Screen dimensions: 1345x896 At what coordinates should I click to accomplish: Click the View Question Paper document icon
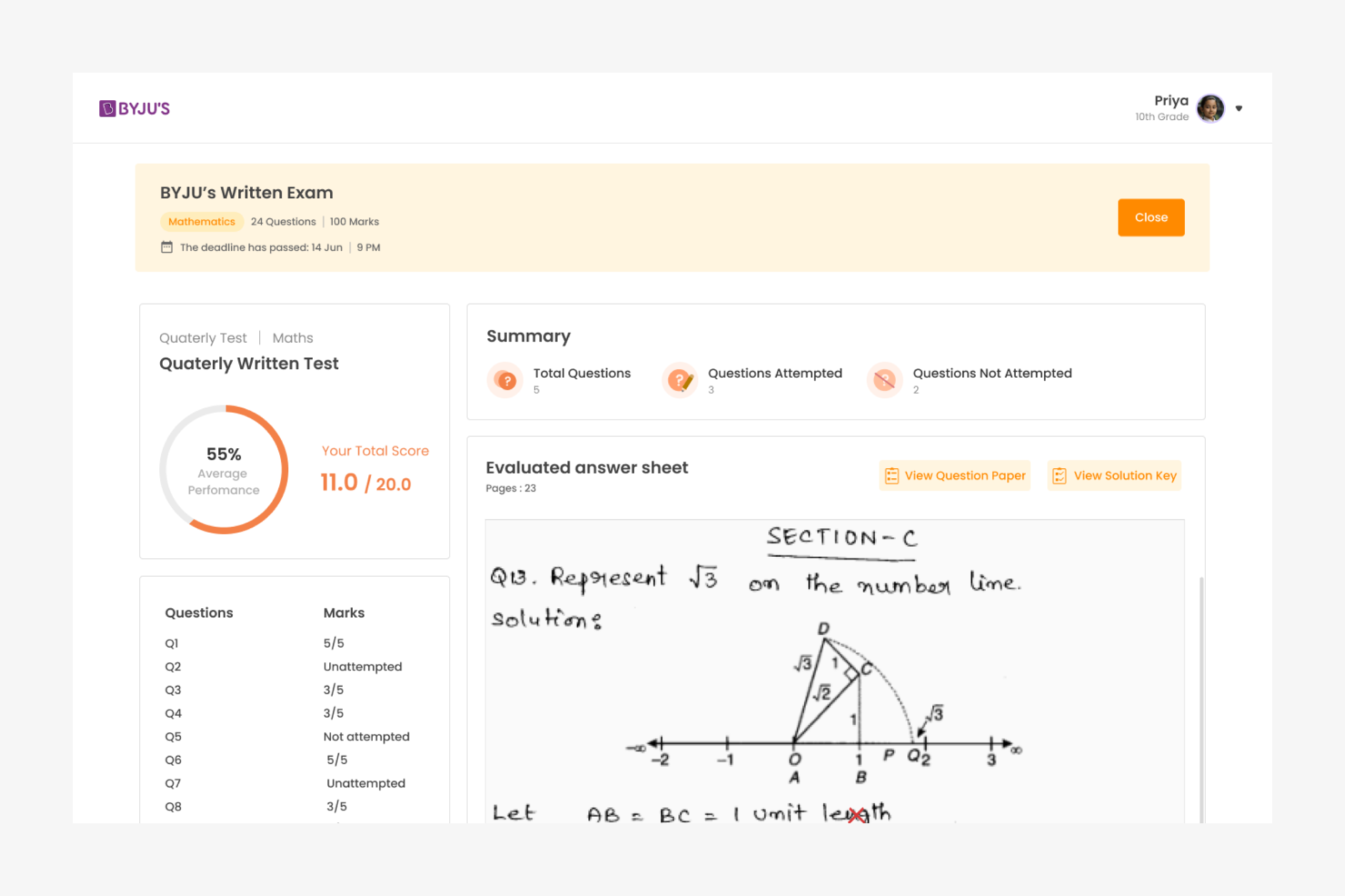pos(892,476)
